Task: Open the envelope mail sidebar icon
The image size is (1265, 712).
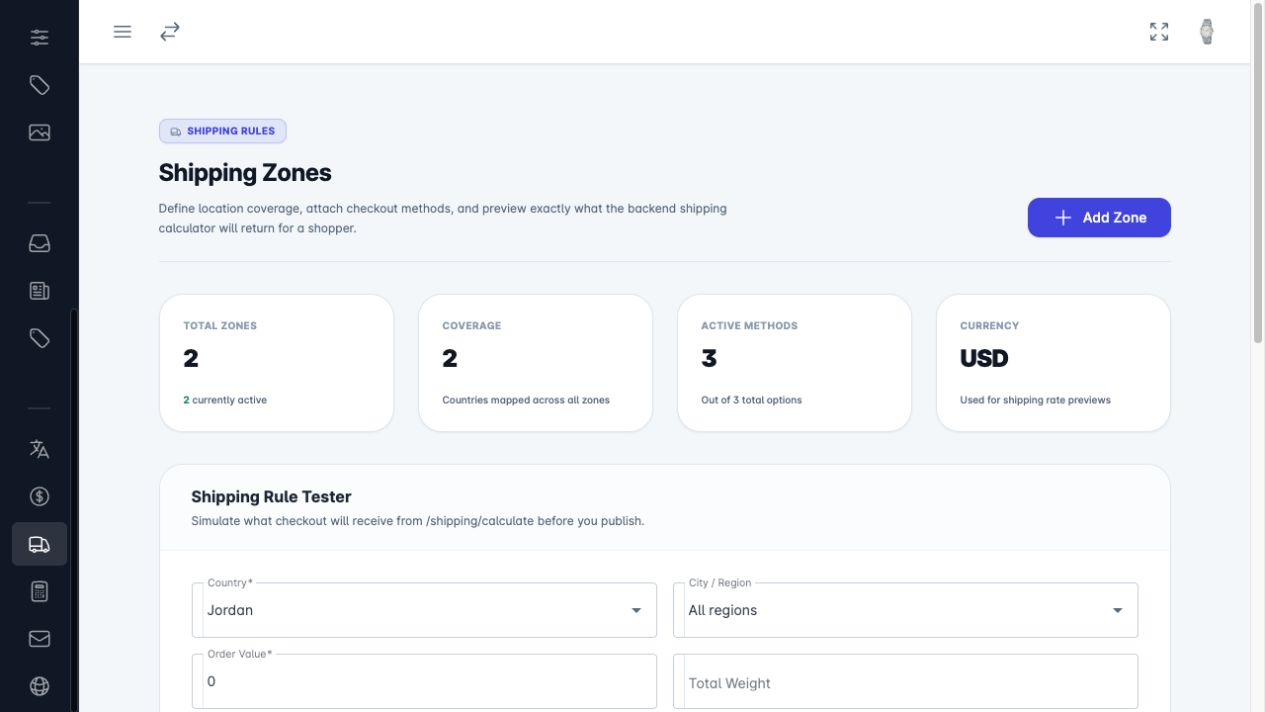Action: pos(39,638)
